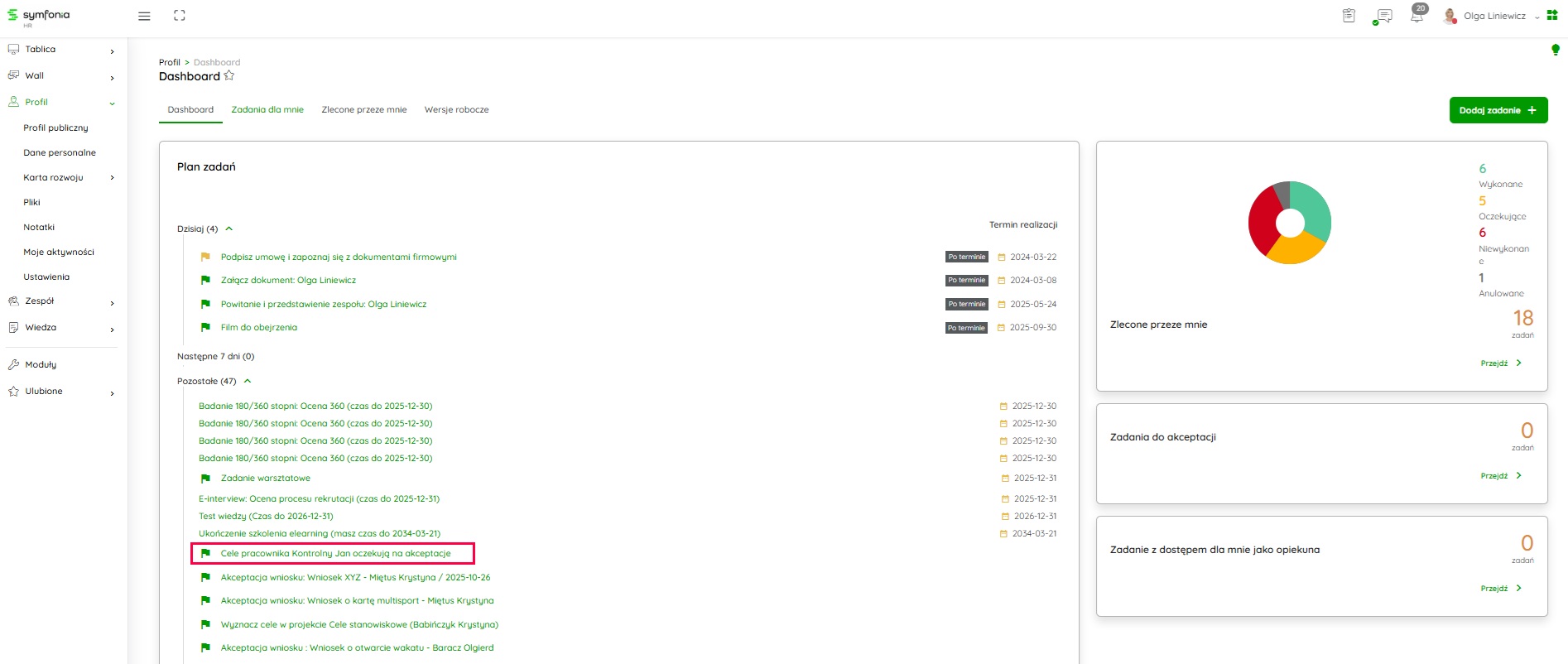The width and height of the screenshot is (1568, 664).
Task: Toggle fullscreen mode icon
Action: 180,16
